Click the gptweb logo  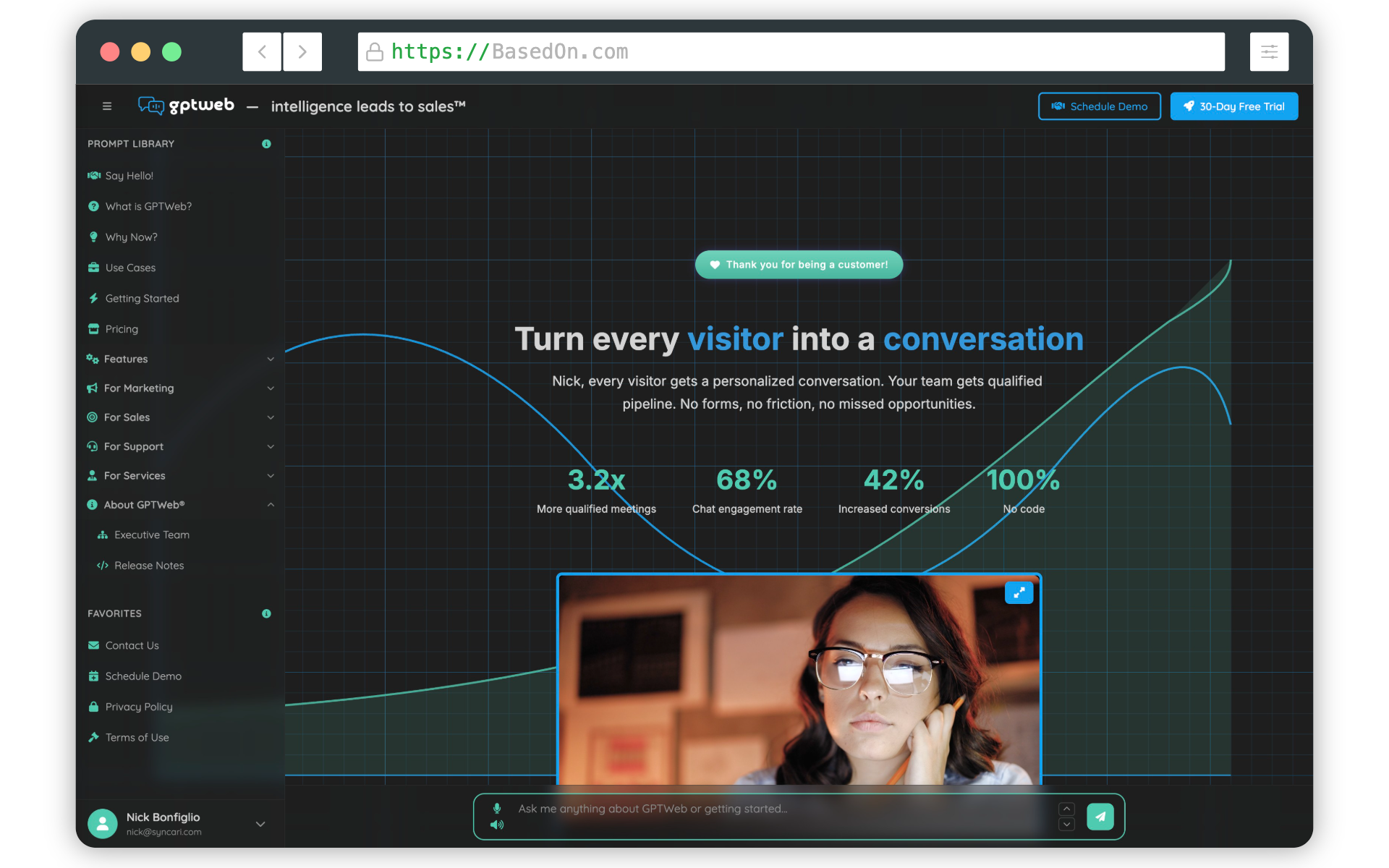coord(187,106)
